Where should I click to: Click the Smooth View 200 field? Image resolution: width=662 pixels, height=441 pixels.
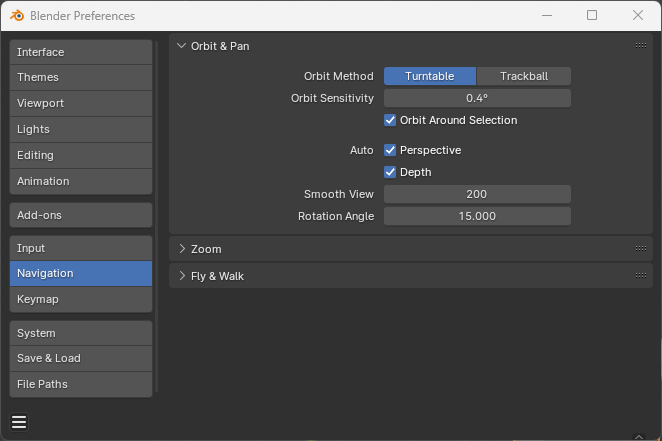pos(477,194)
